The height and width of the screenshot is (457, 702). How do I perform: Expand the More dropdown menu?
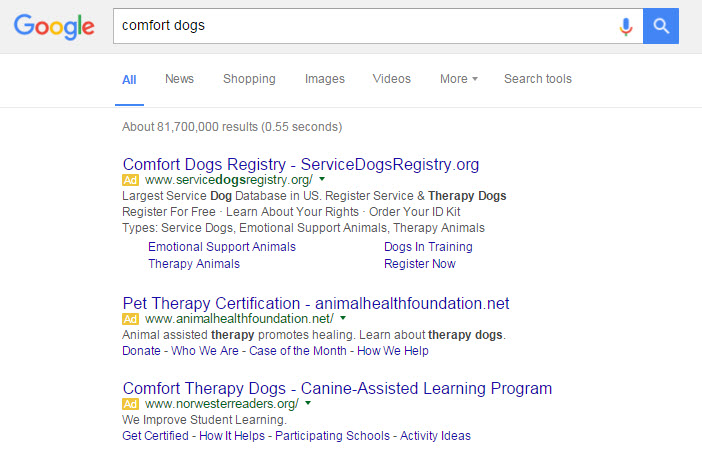459,79
